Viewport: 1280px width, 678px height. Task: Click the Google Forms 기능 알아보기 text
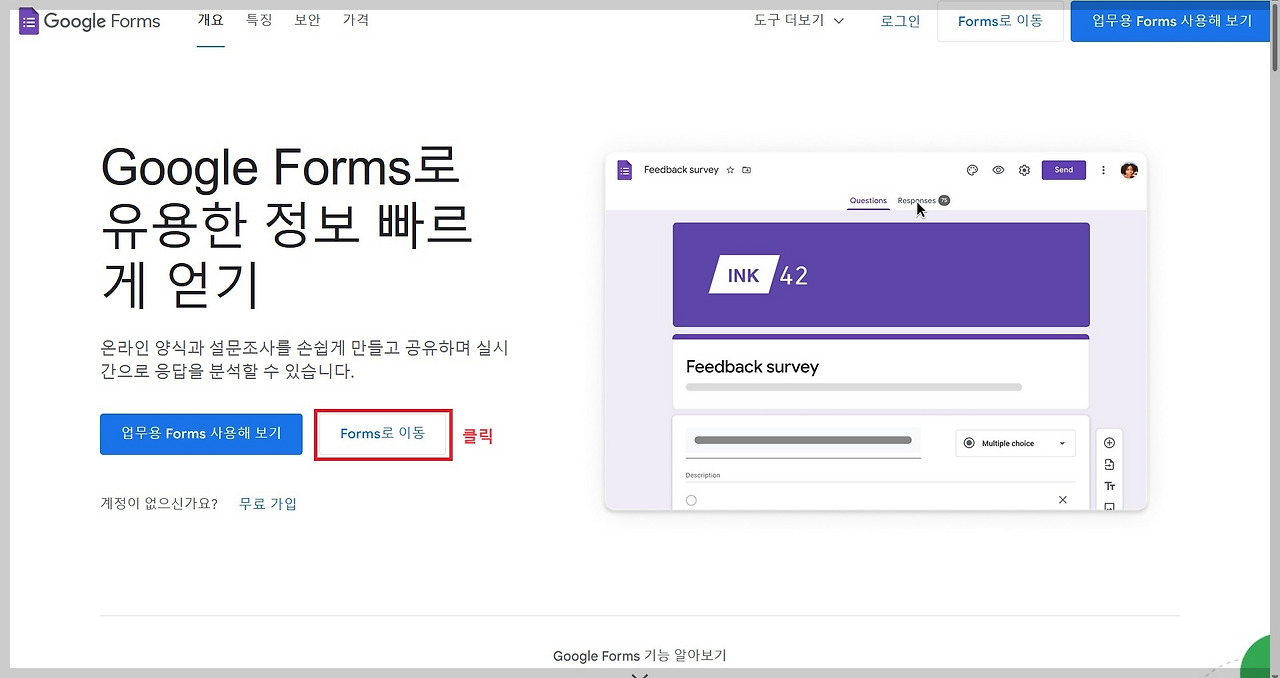640,656
